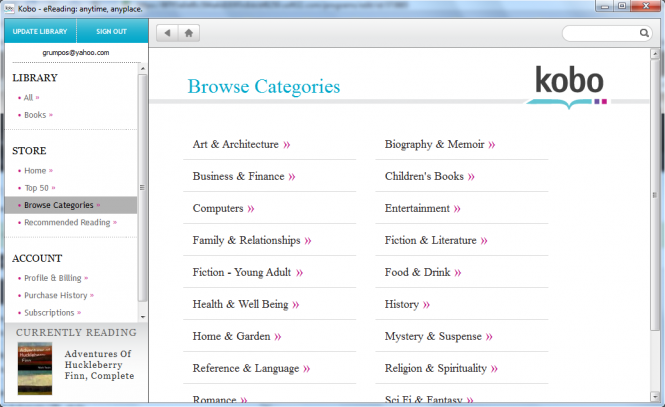Screen dimensions: 665x407
Task: Click main page scrollbar up arrow
Action: 655,54
